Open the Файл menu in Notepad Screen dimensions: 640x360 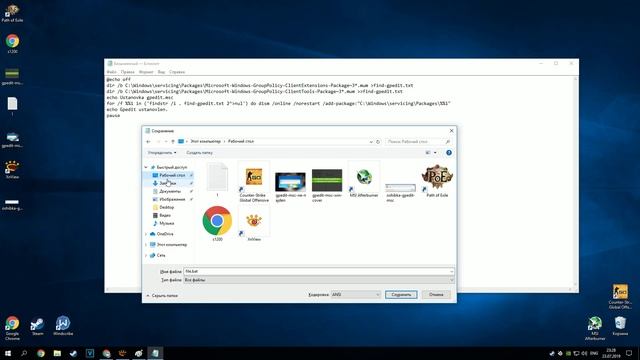[x=111, y=72]
